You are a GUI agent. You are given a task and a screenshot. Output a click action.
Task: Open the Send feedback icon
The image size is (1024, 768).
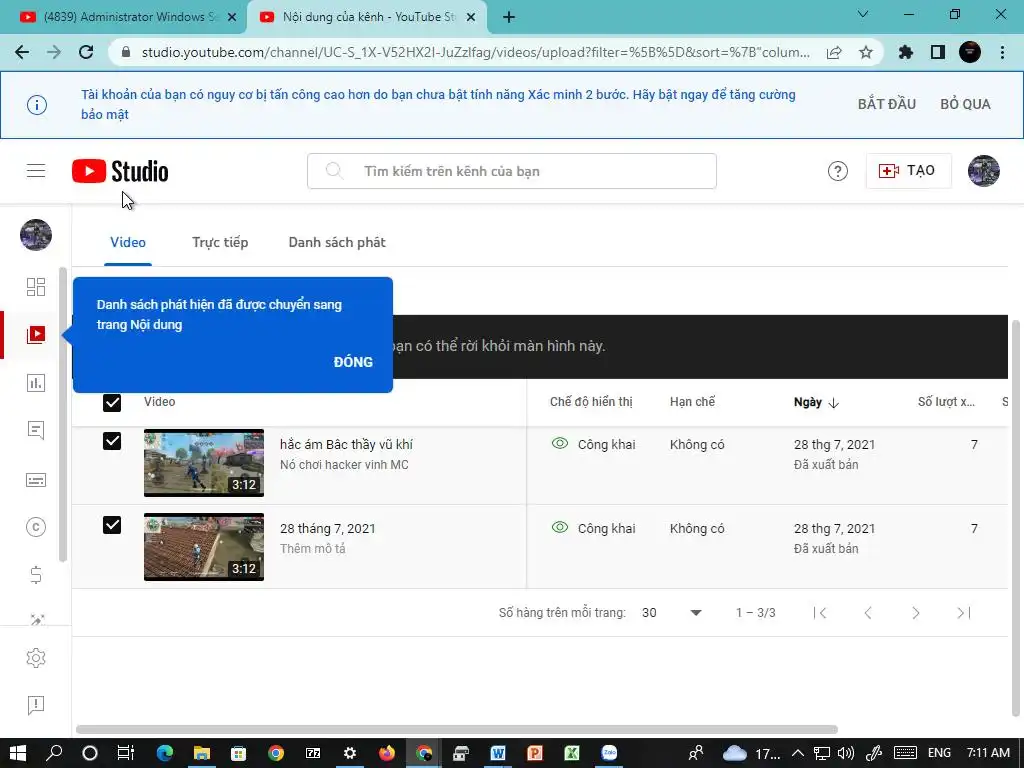36,705
